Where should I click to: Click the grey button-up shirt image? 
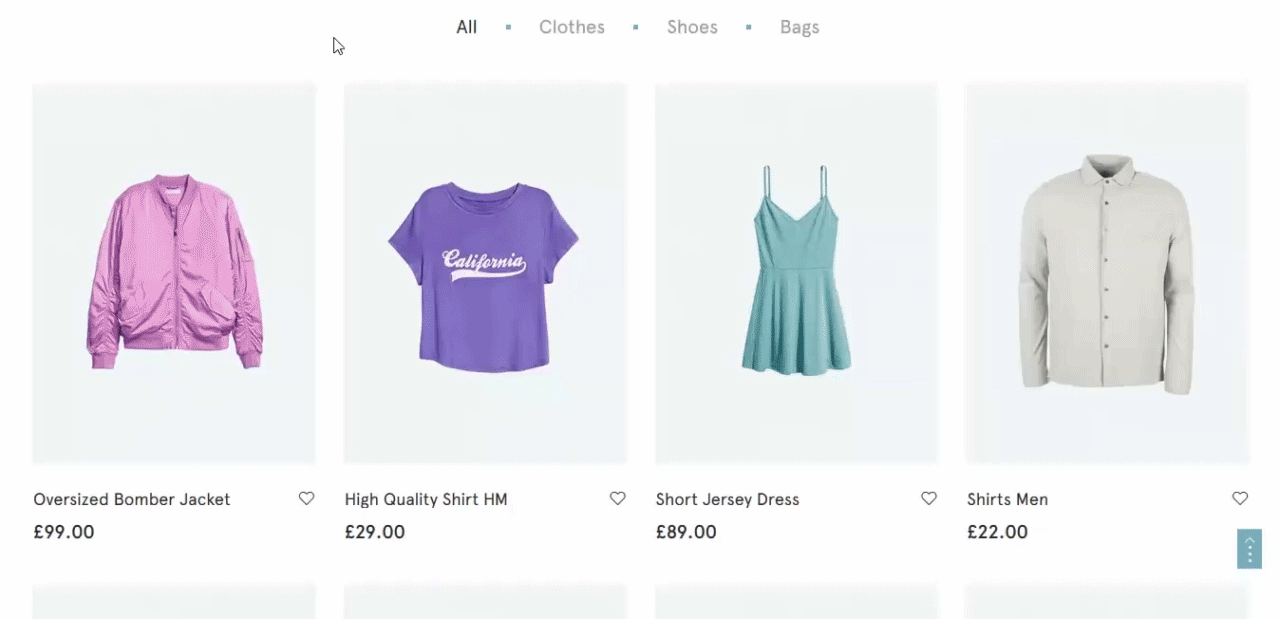pos(1107,273)
